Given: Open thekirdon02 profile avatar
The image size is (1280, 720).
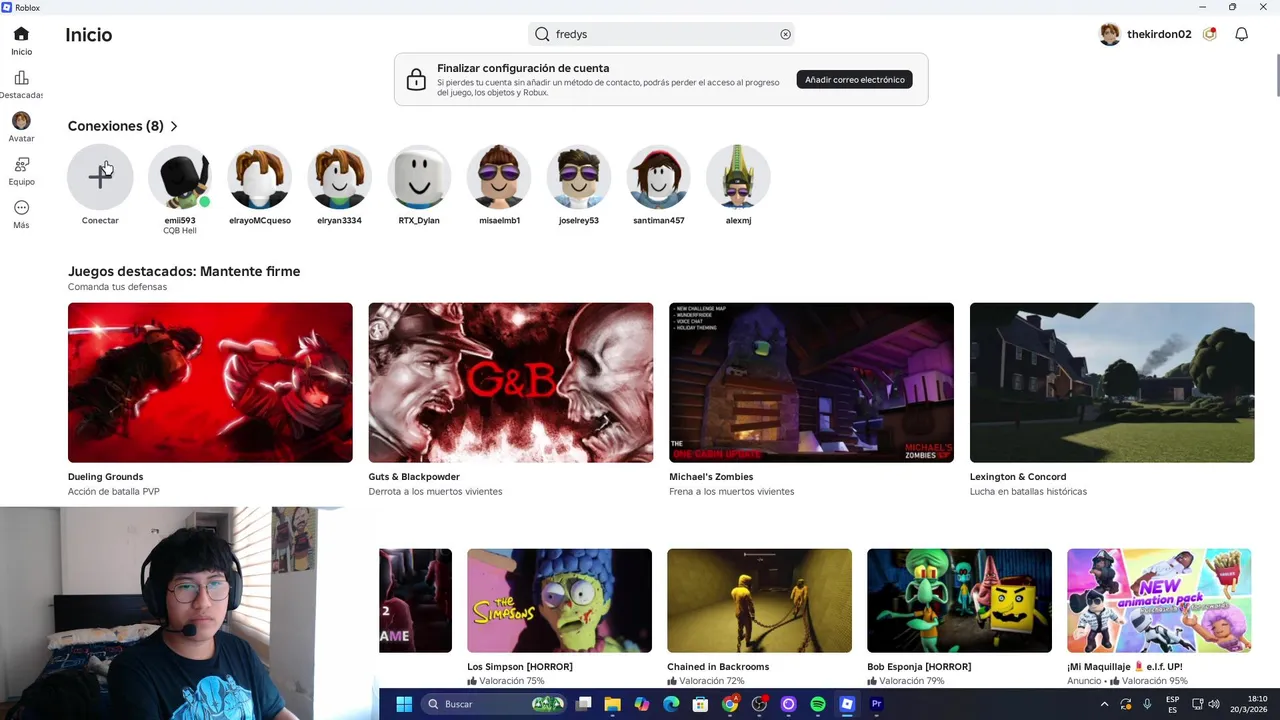Looking at the screenshot, I should [1109, 34].
